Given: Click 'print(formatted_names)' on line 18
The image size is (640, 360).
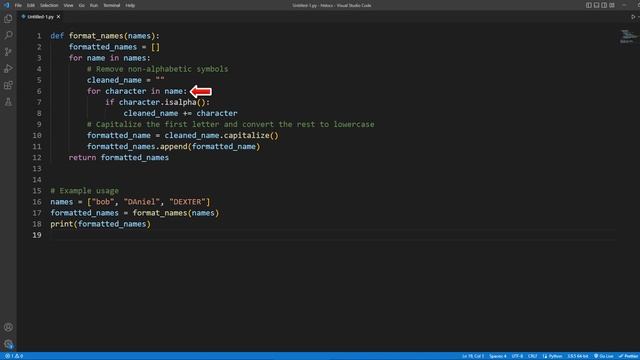Looking at the screenshot, I should pos(100,224).
